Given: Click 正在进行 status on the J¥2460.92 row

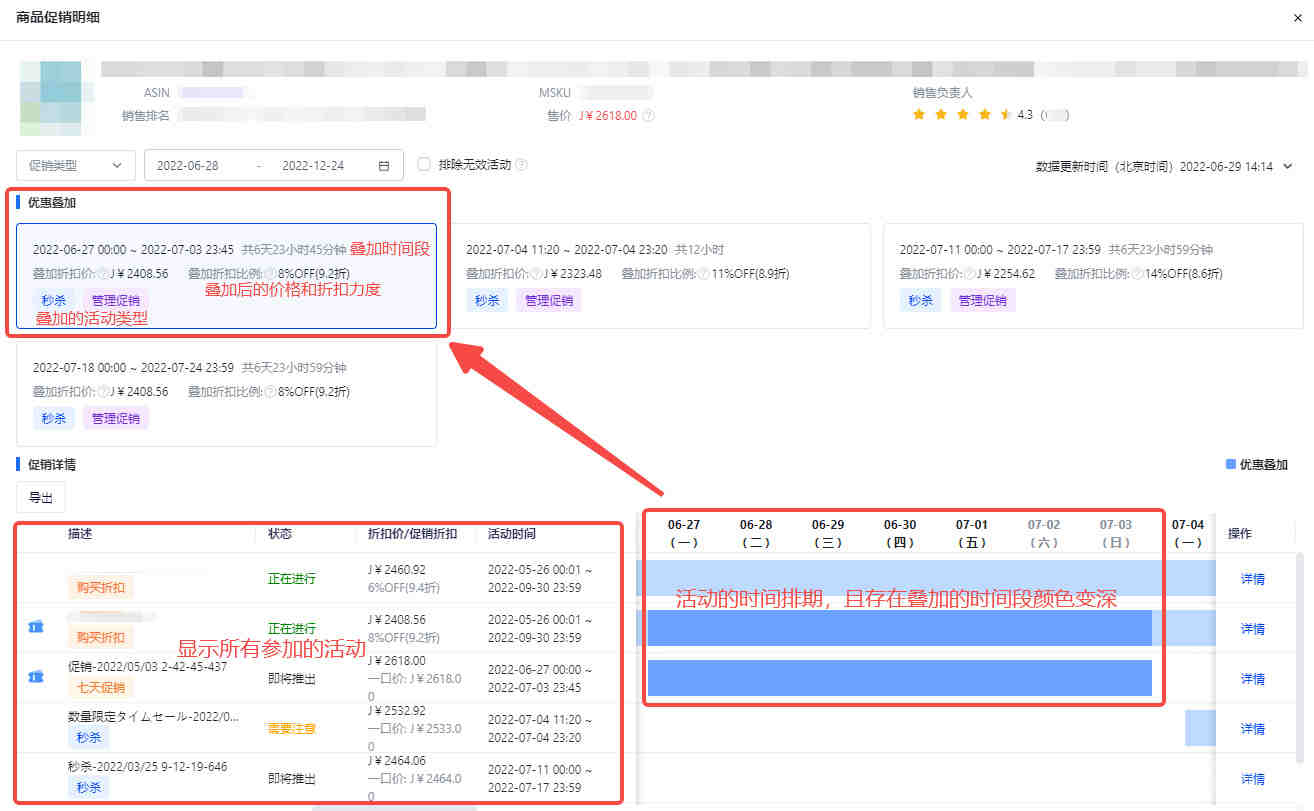Looking at the screenshot, I should [291, 578].
